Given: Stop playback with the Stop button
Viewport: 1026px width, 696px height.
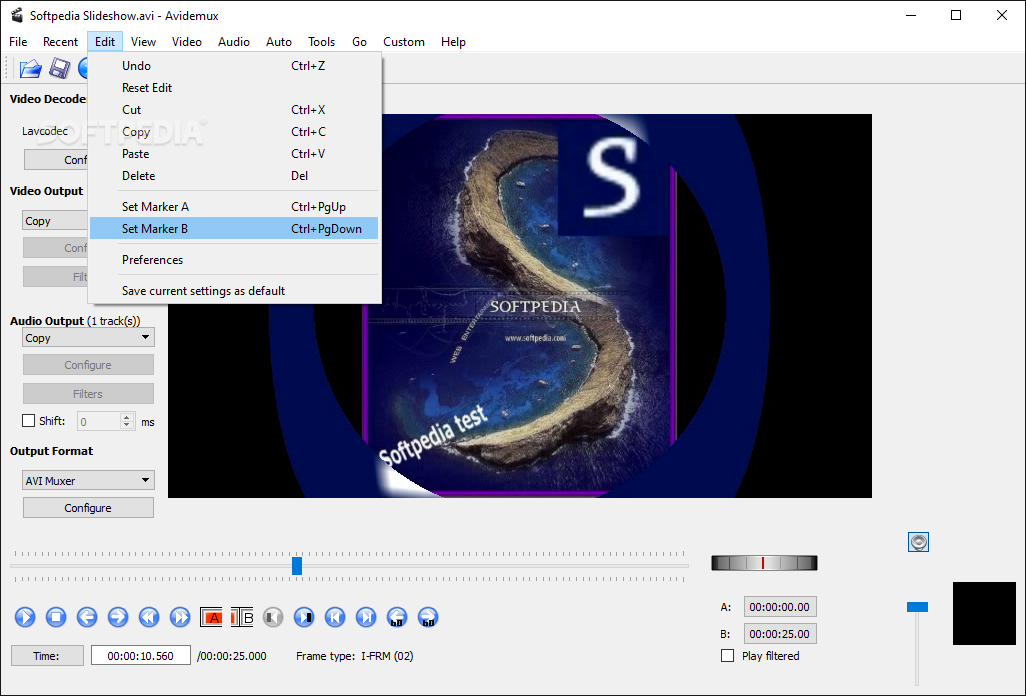Looking at the screenshot, I should (x=56, y=617).
